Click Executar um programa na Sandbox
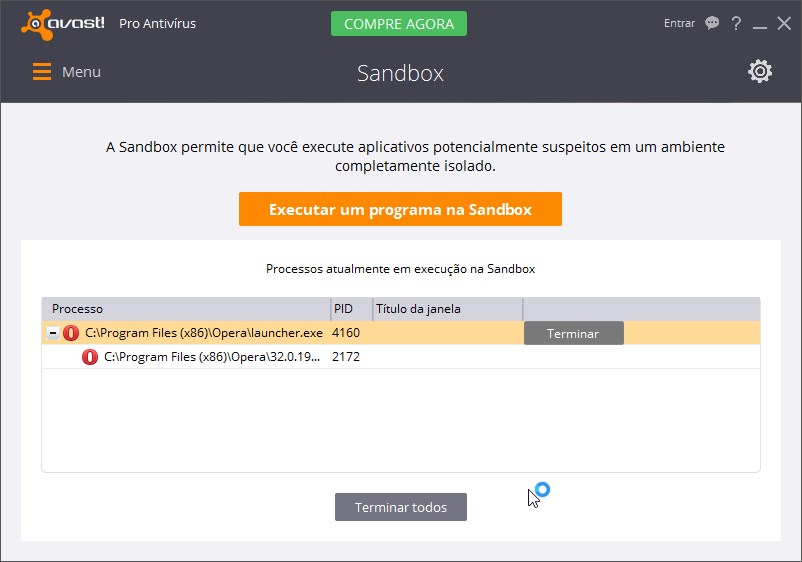Image resolution: width=802 pixels, height=562 pixels. (x=400, y=209)
